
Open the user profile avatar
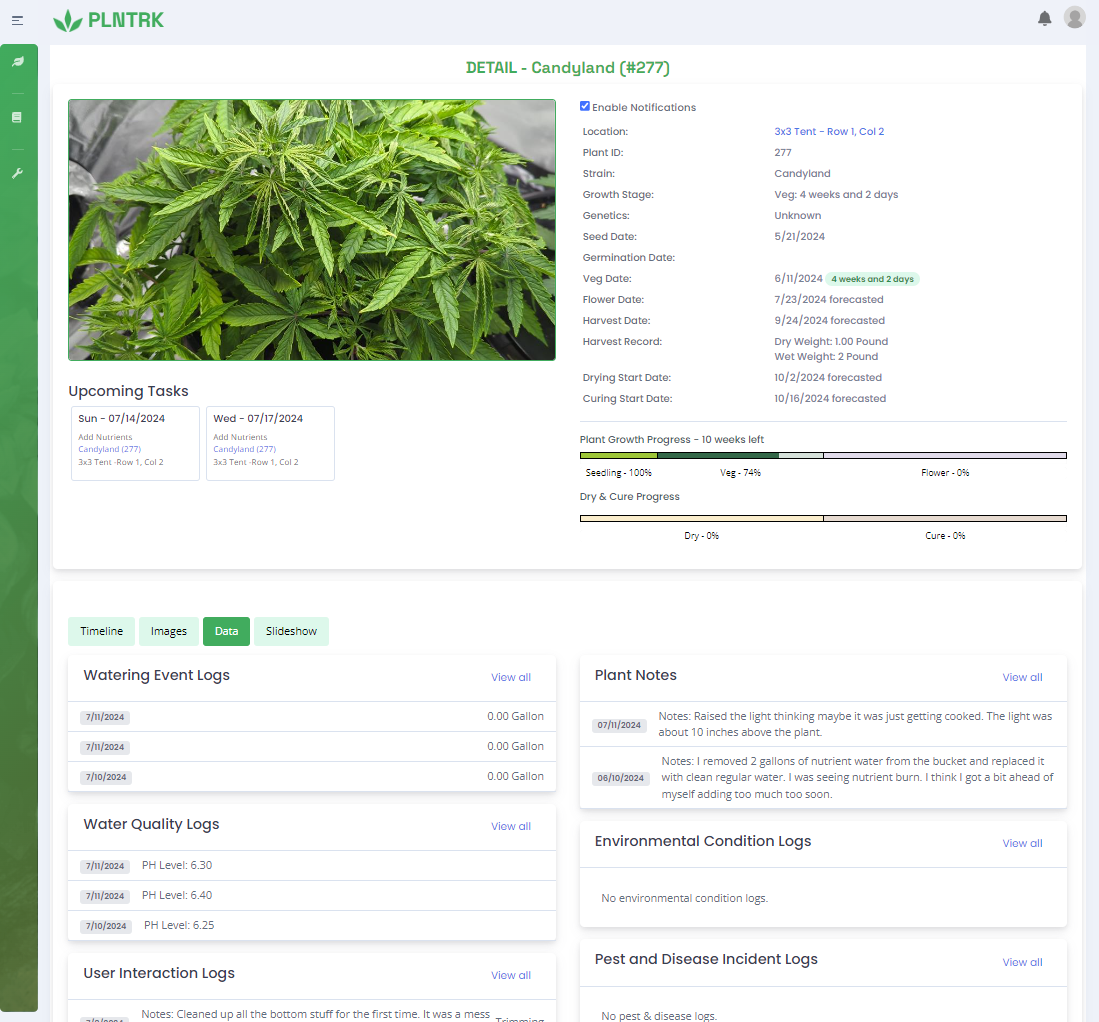(x=1074, y=17)
